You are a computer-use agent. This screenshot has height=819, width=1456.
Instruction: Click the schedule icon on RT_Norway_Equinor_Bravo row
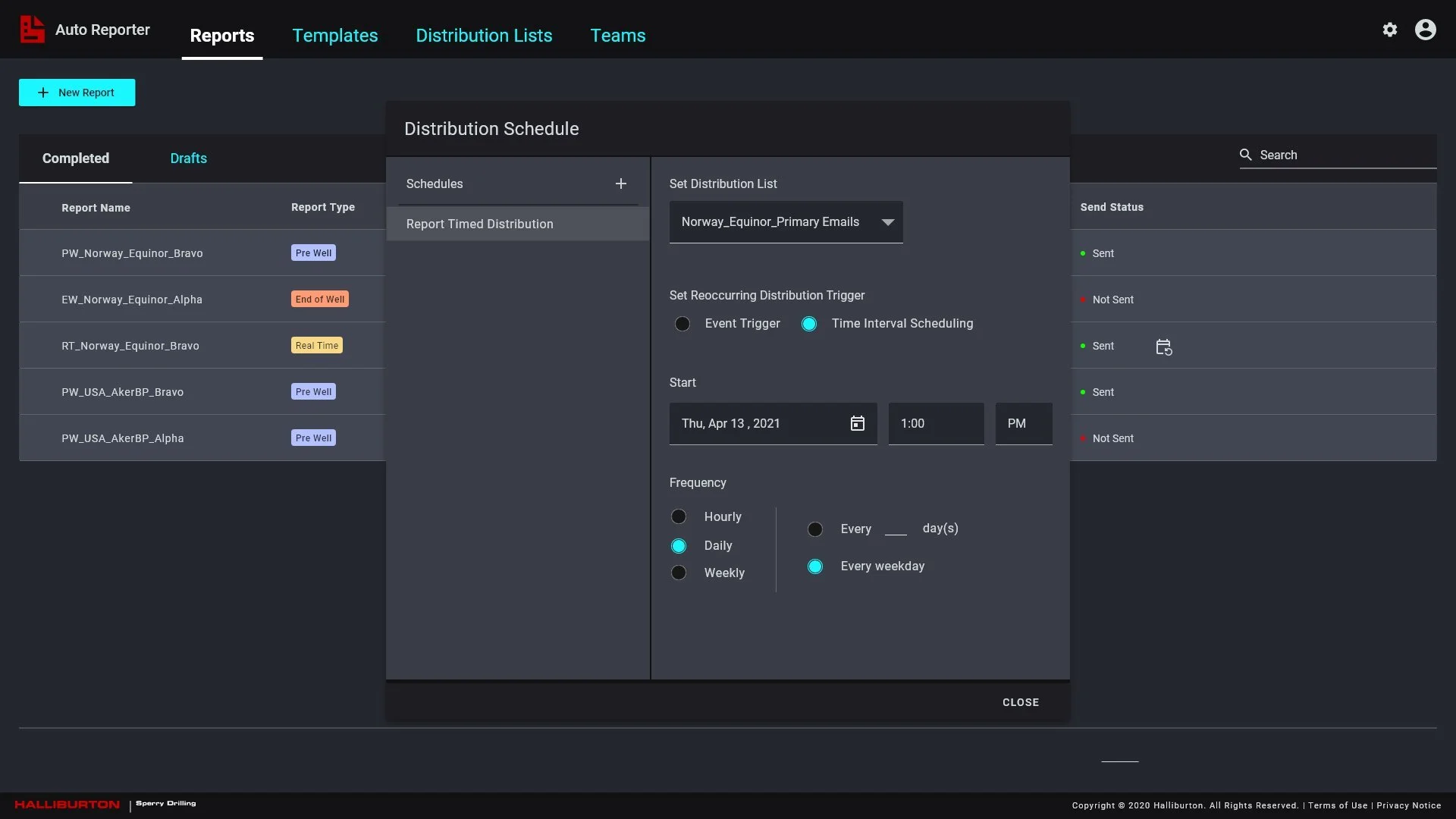(x=1163, y=347)
